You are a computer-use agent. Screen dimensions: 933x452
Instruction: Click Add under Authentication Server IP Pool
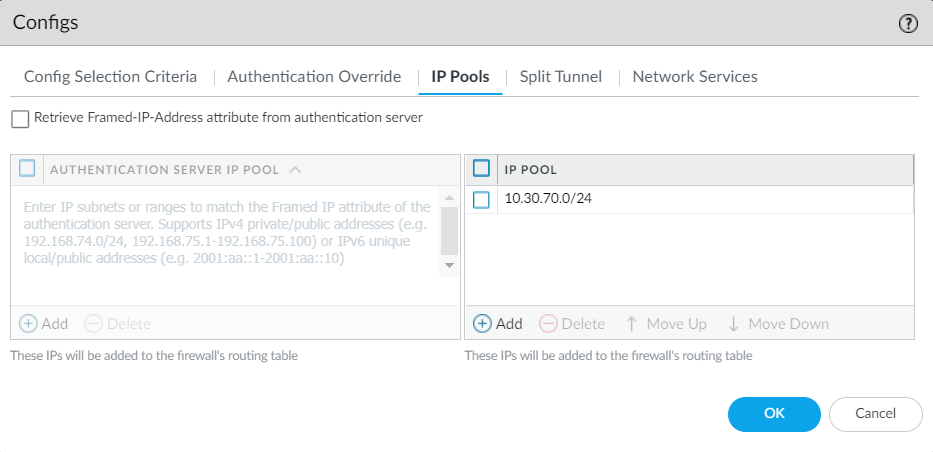43,323
